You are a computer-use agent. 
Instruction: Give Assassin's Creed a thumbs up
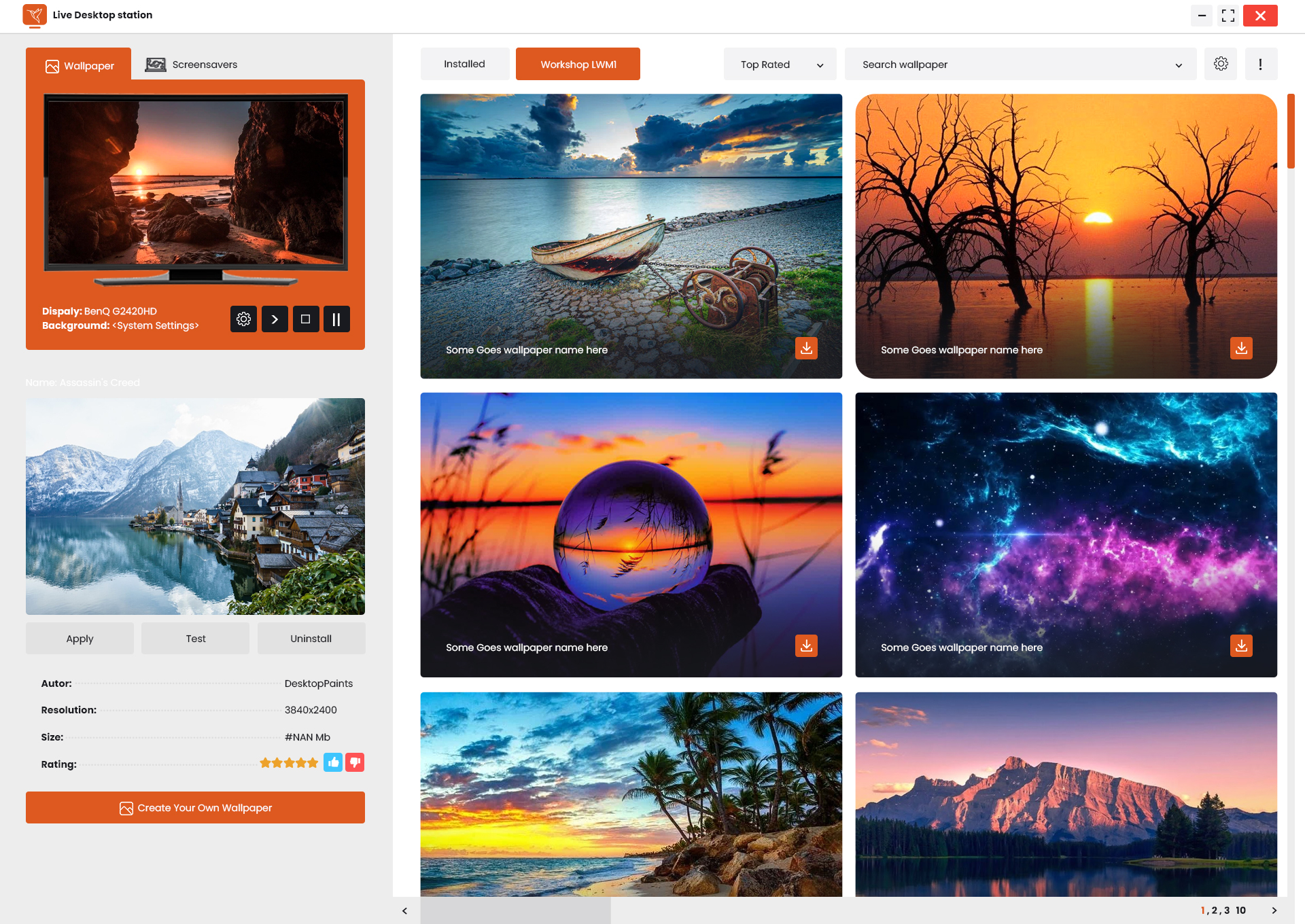click(333, 762)
